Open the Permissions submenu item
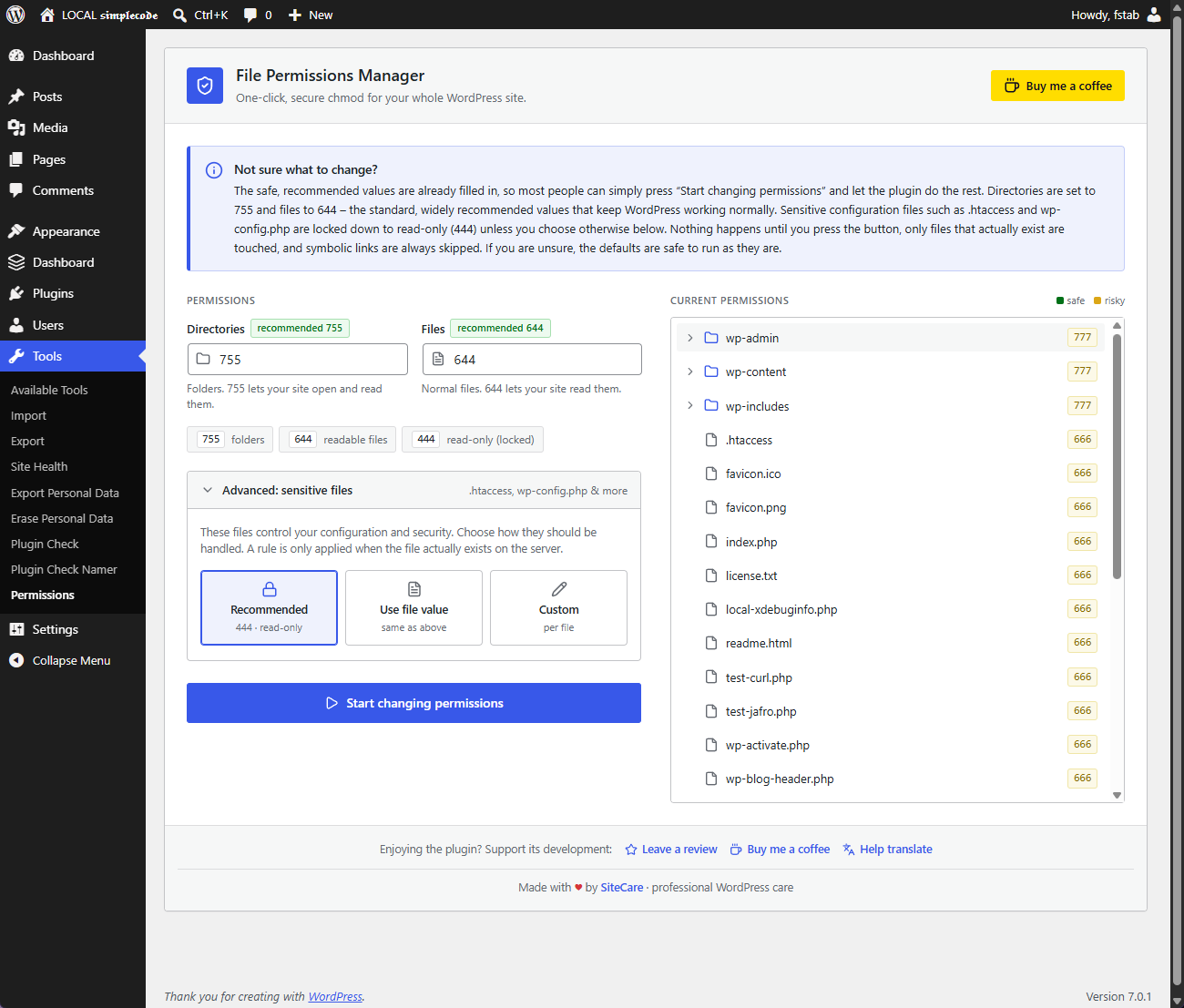 coord(43,595)
